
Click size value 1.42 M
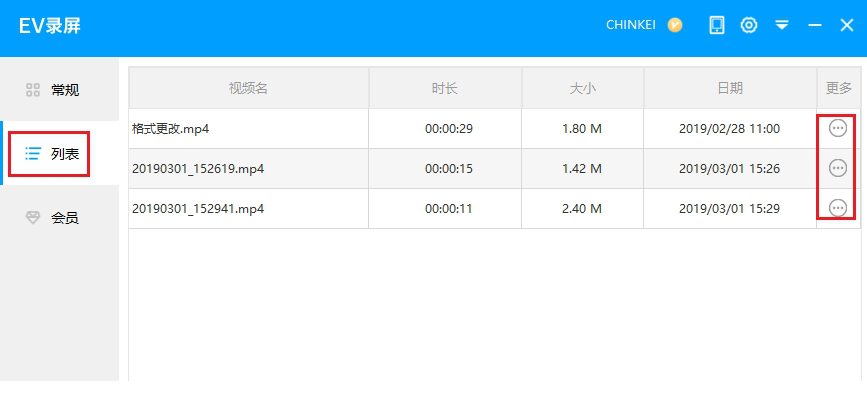[x=582, y=169]
